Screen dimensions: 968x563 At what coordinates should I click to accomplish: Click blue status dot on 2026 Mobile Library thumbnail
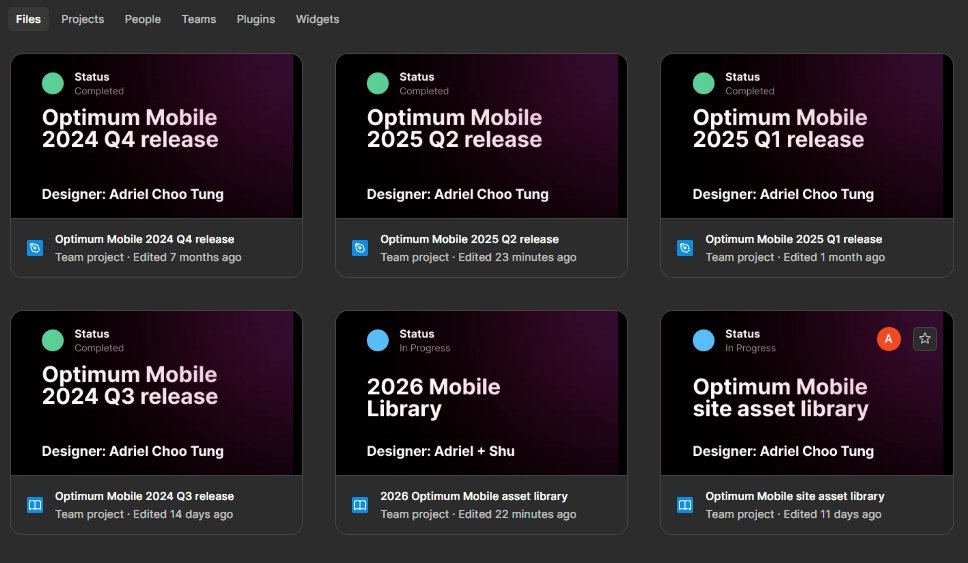tap(378, 340)
